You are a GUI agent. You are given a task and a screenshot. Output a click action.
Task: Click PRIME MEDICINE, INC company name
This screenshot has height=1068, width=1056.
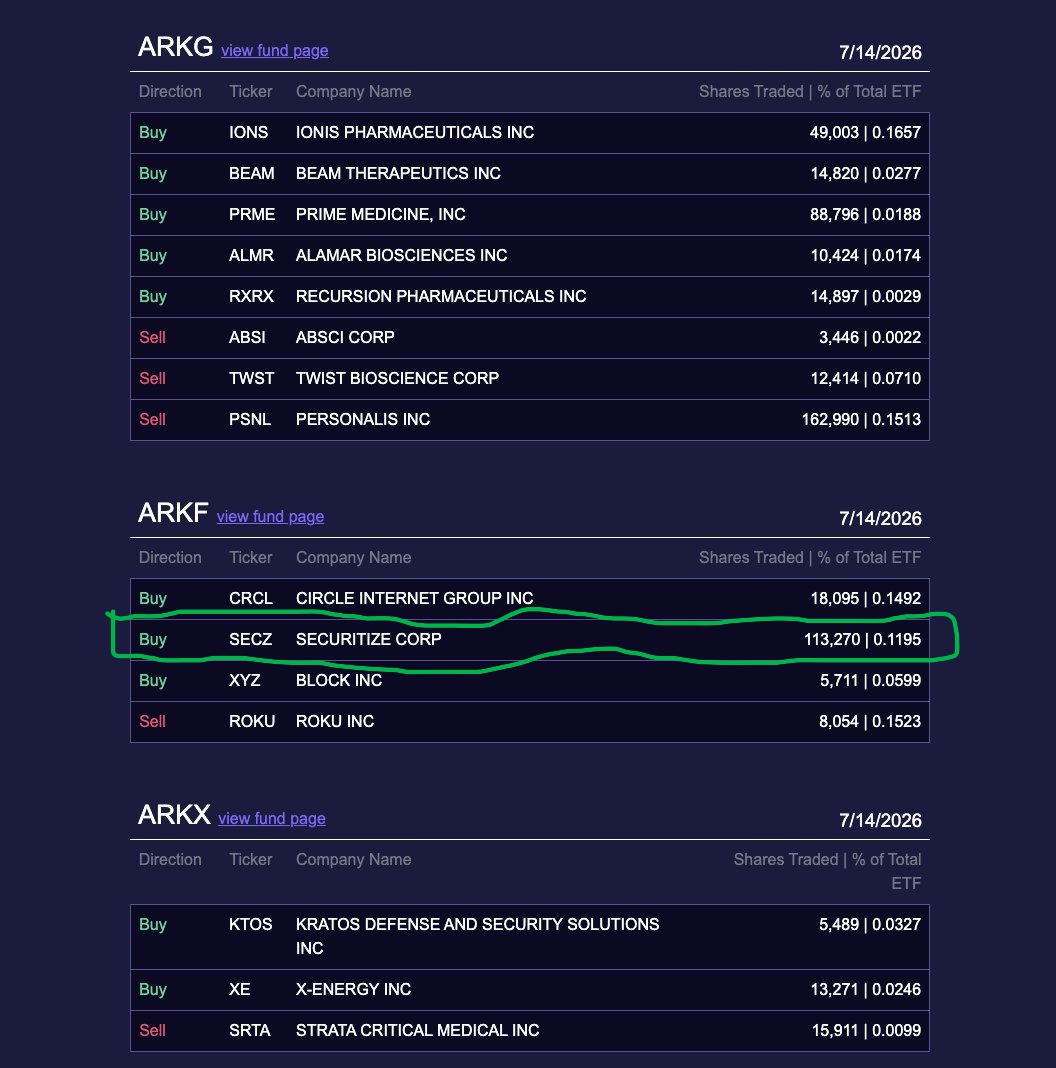381,214
